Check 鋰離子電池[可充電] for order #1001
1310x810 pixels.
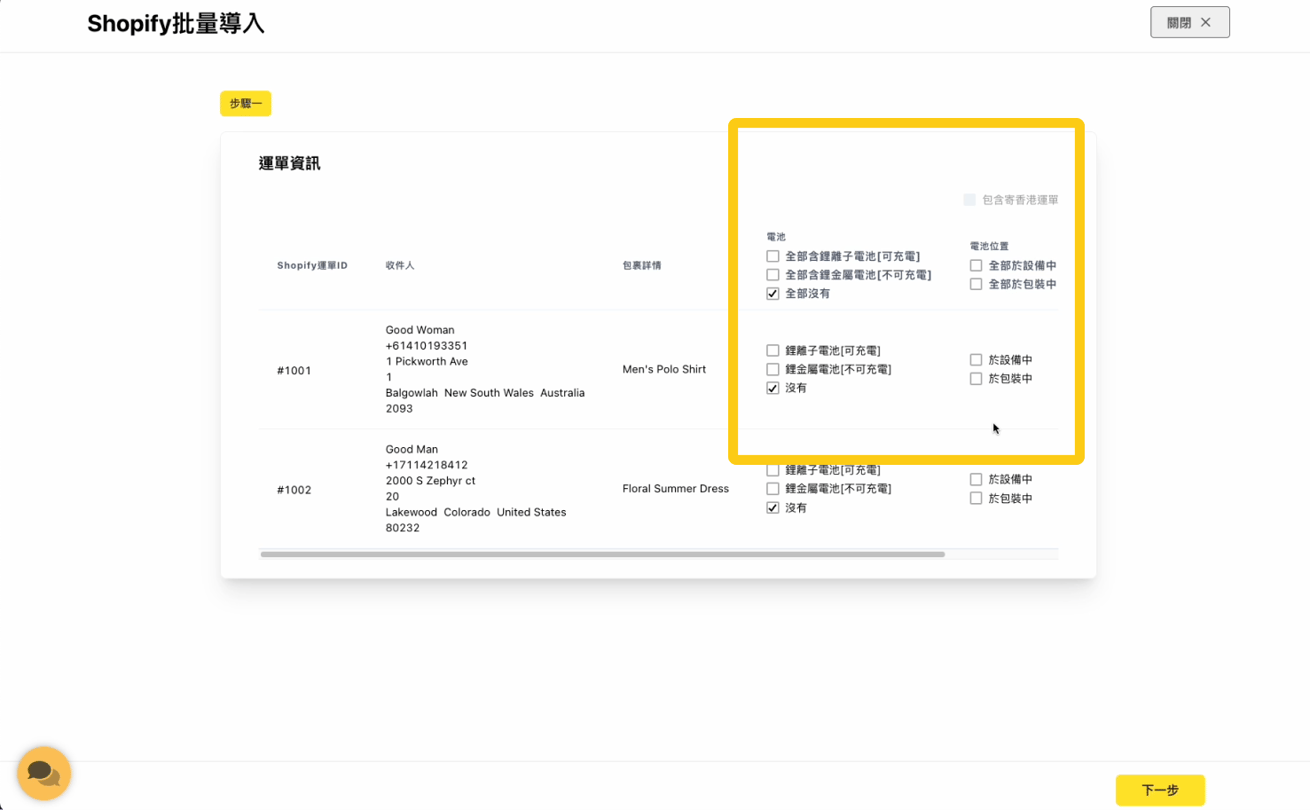[x=773, y=351]
